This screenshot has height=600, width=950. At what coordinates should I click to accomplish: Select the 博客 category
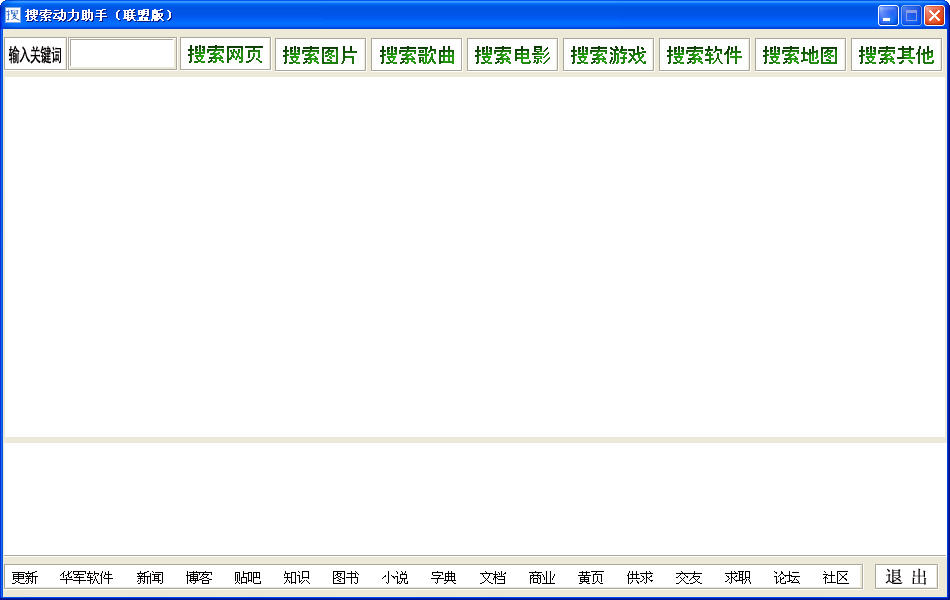[199, 578]
